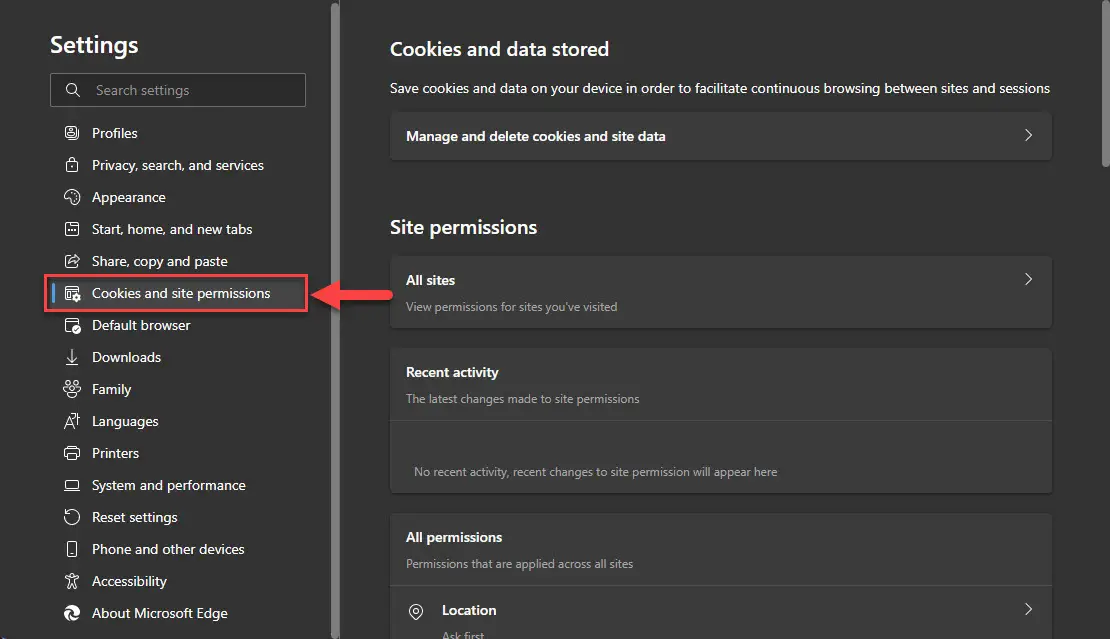Expand the Location permission chevron
The width and height of the screenshot is (1110, 639).
[1029, 609]
